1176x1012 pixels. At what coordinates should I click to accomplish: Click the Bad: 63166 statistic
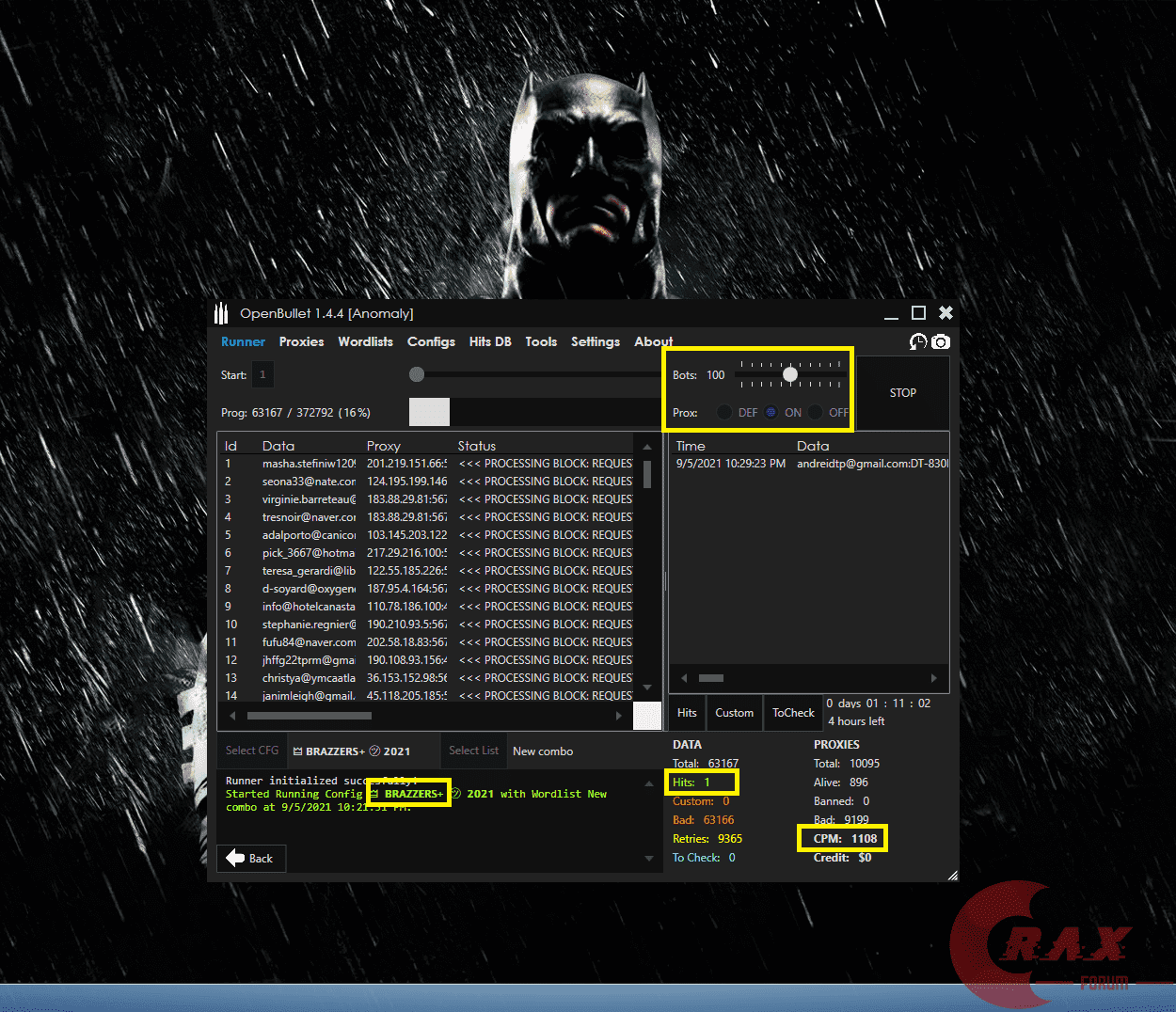[704, 820]
